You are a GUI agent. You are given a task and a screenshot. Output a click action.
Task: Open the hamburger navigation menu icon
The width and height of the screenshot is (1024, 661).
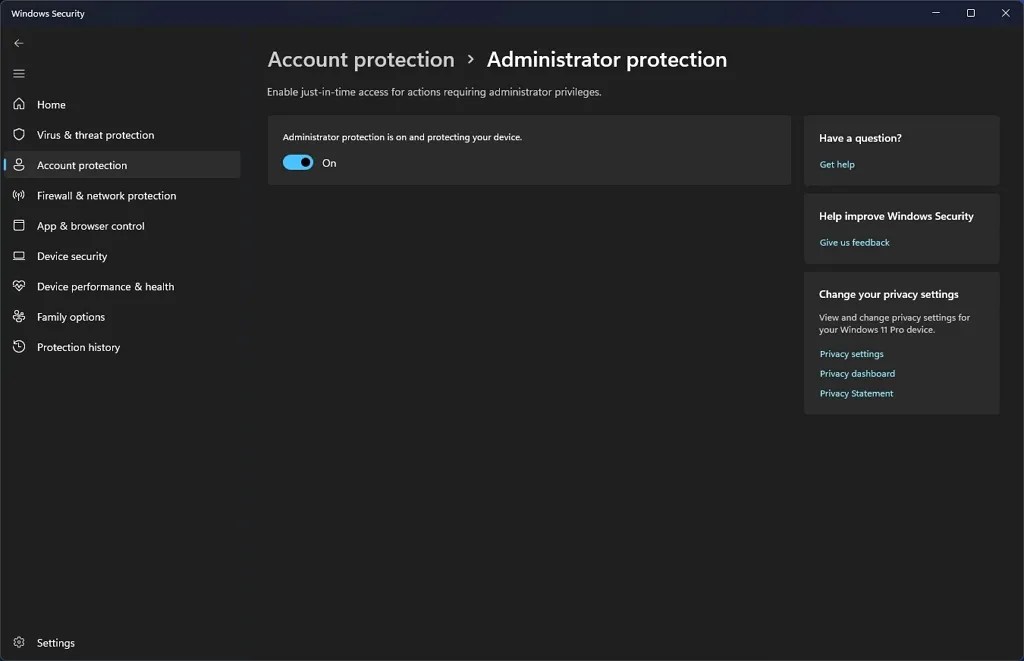click(19, 74)
